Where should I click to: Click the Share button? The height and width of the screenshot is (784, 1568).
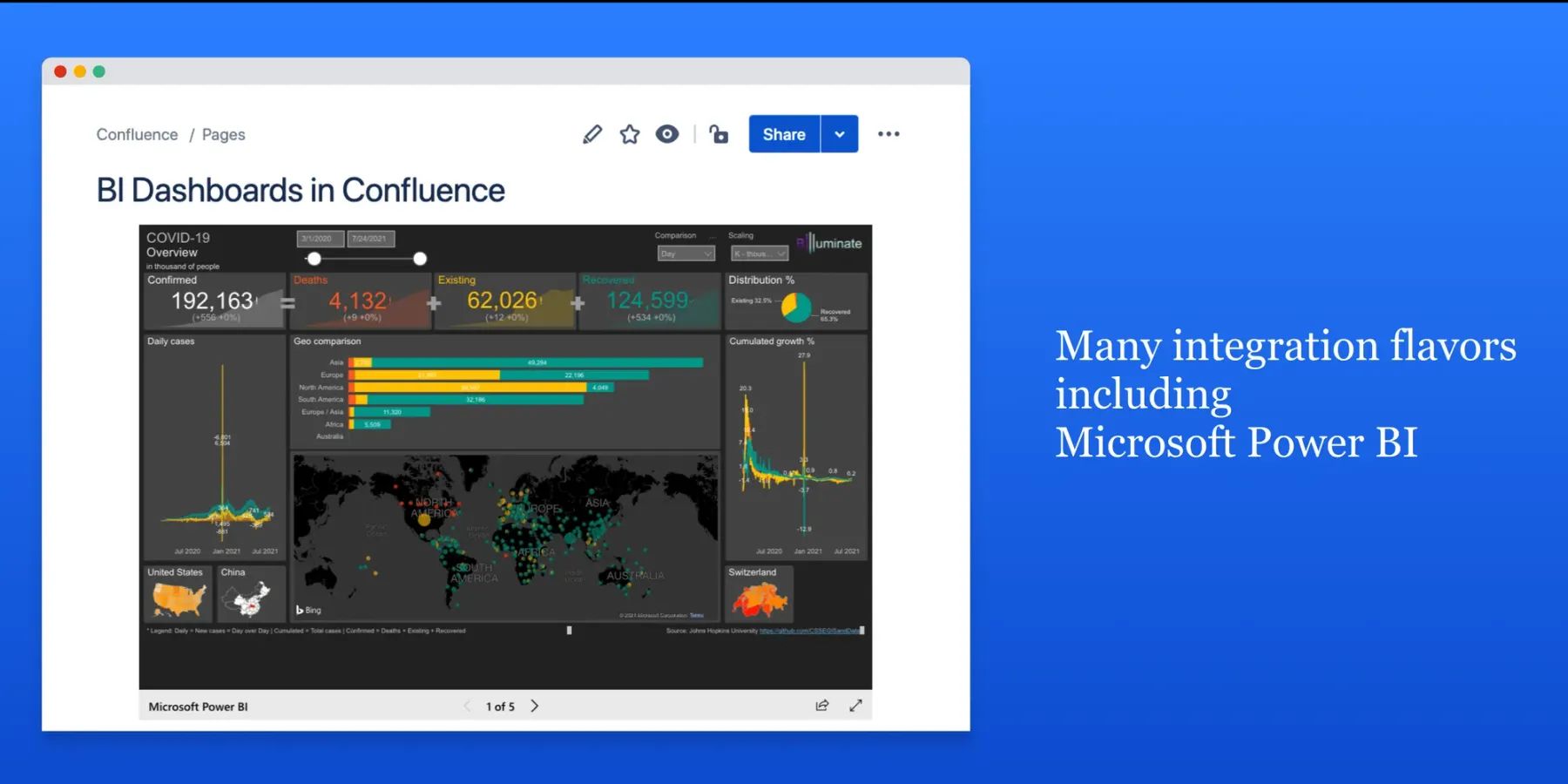[782, 134]
